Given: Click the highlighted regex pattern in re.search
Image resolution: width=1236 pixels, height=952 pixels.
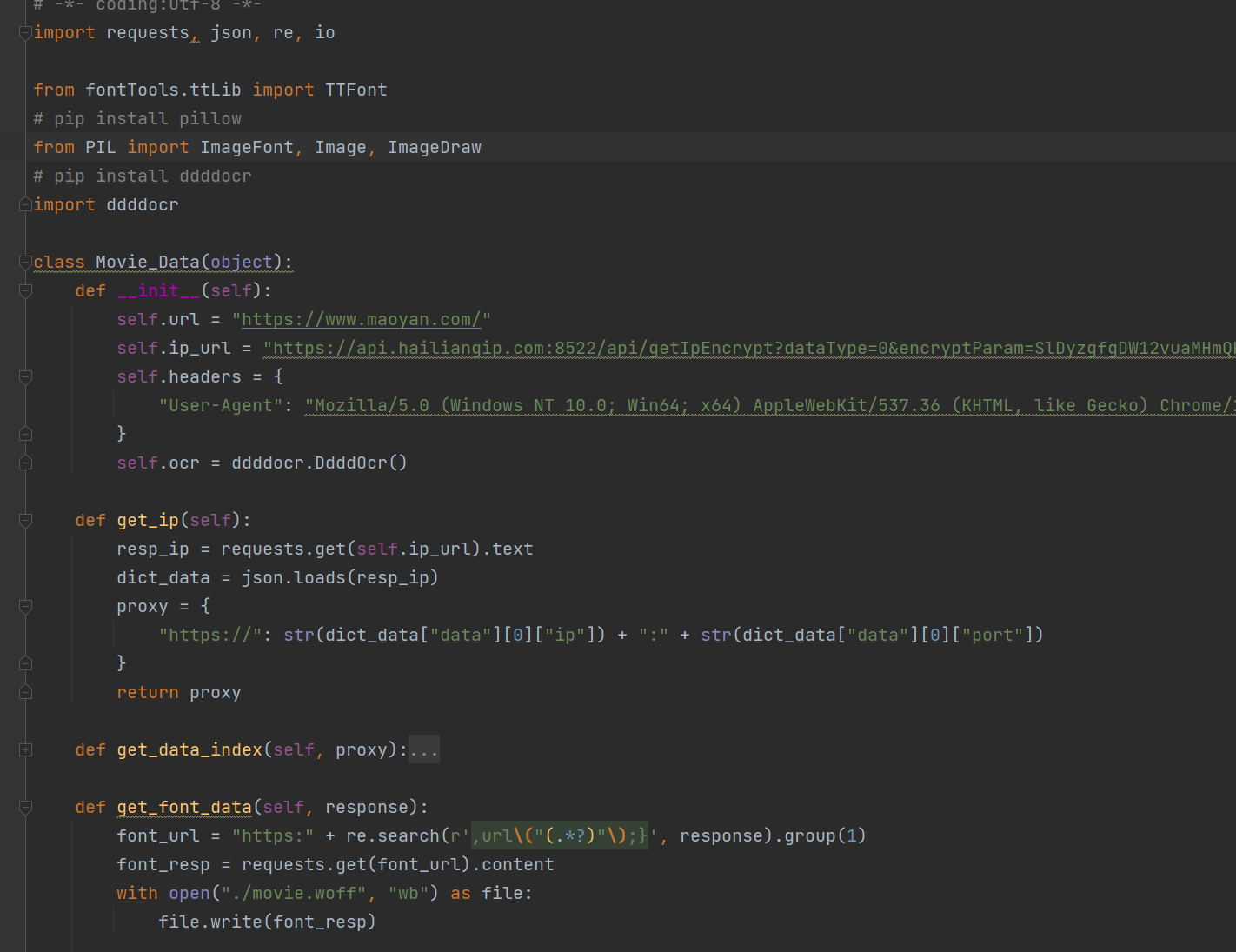Looking at the screenshot, I should (560, 836).
